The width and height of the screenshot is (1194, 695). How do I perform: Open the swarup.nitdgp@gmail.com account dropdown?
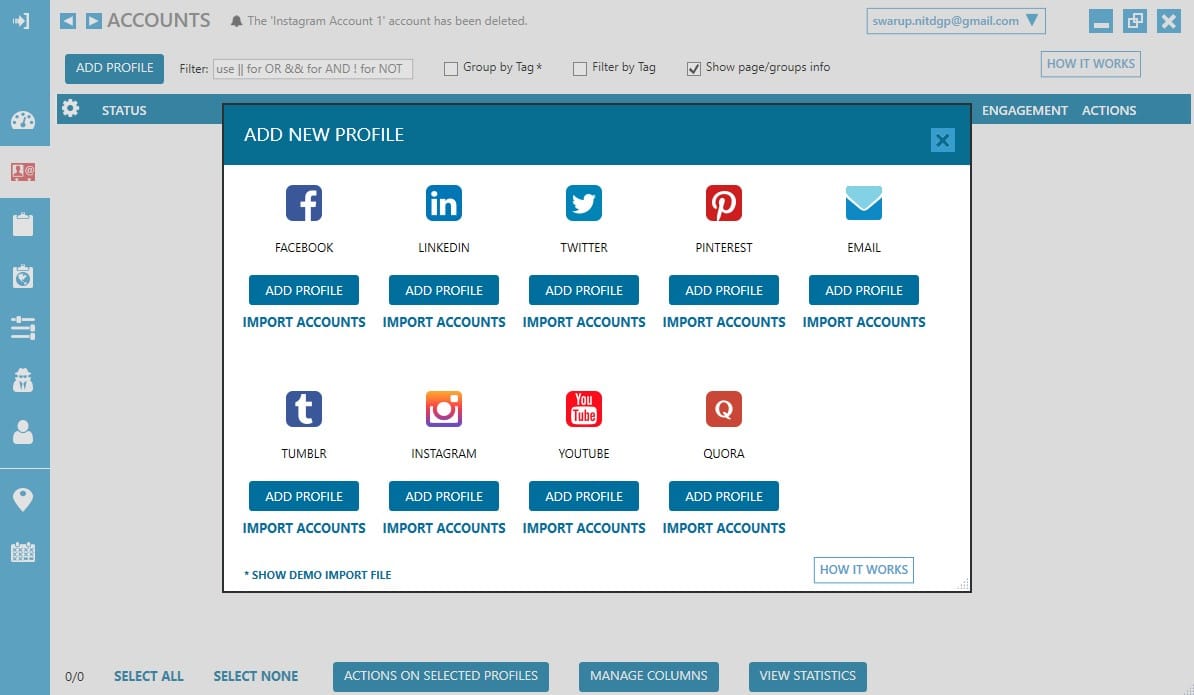coord(956,21)
